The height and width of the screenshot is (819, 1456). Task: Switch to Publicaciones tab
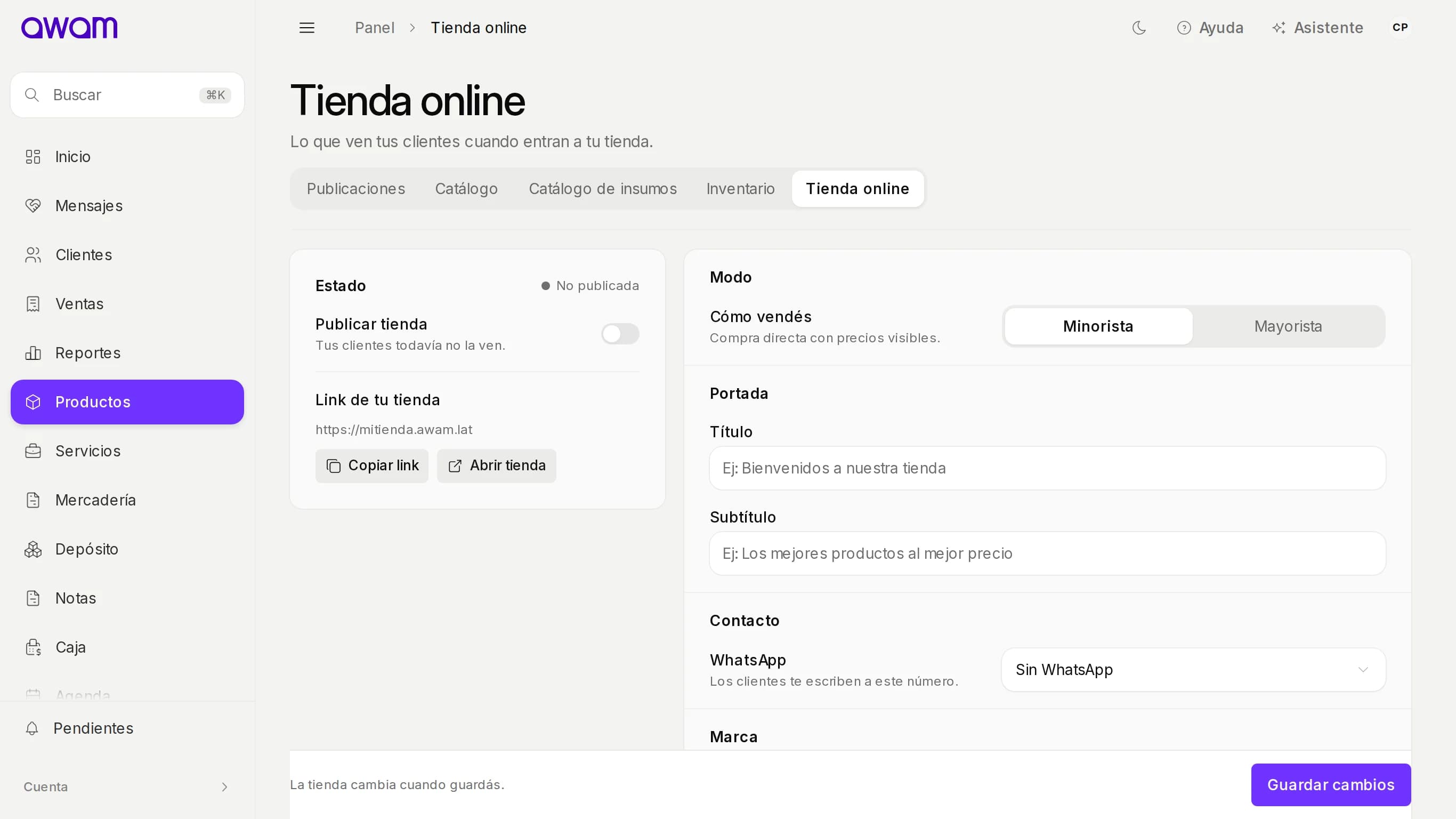point(355,189)
